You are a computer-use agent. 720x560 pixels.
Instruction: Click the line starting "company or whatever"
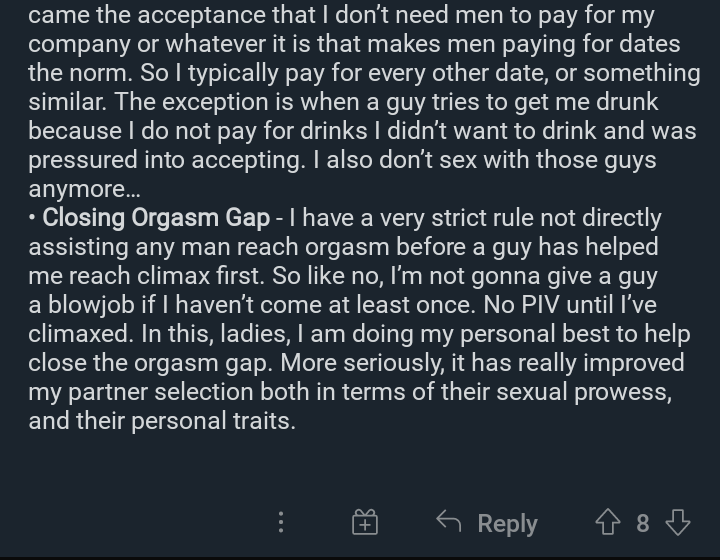(354, 45)
